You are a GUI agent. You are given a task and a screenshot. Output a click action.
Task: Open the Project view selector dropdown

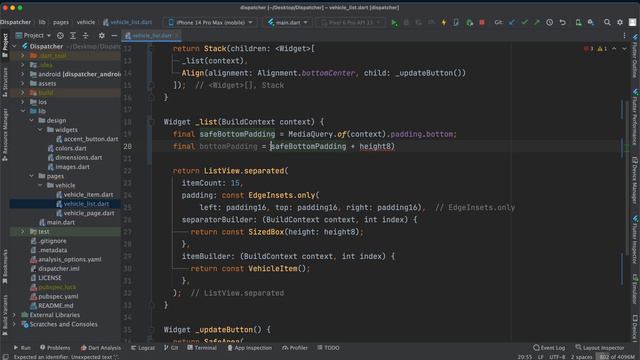[33, 36]
